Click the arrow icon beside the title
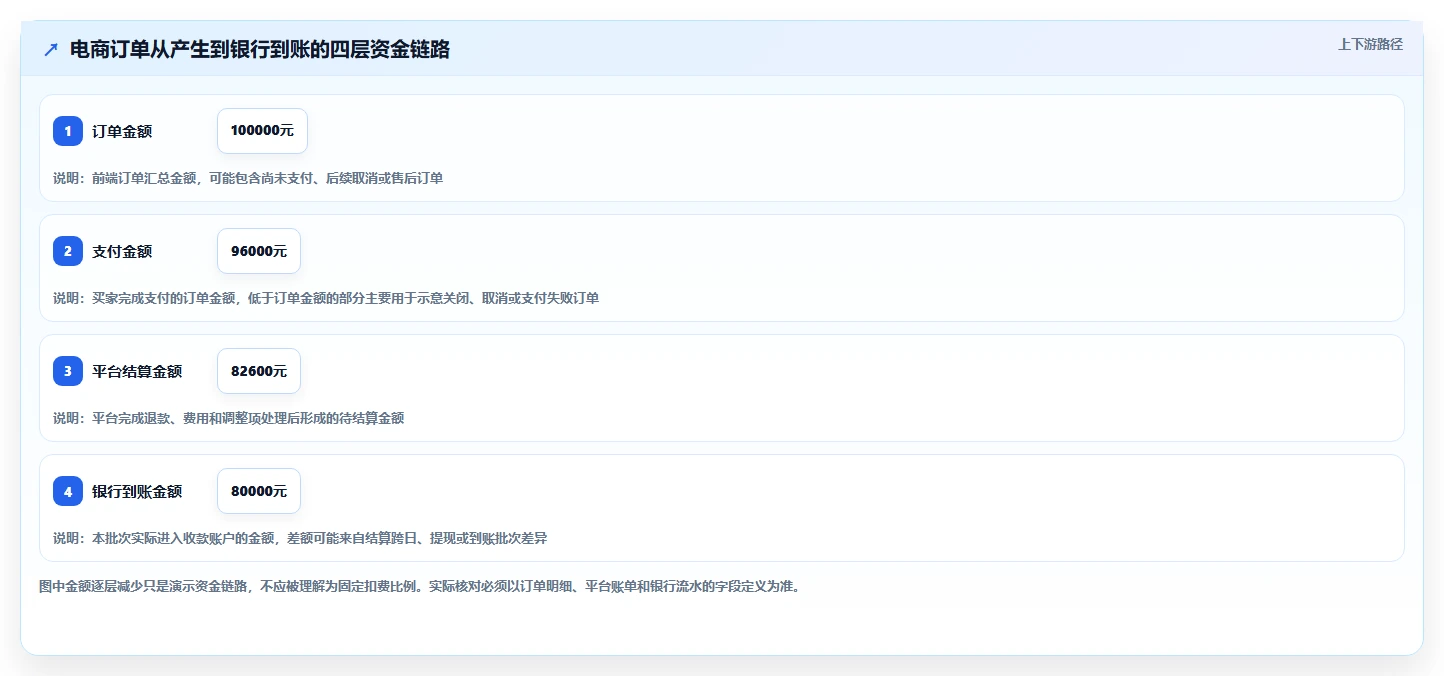The image size is (1444, 676). 51,49
